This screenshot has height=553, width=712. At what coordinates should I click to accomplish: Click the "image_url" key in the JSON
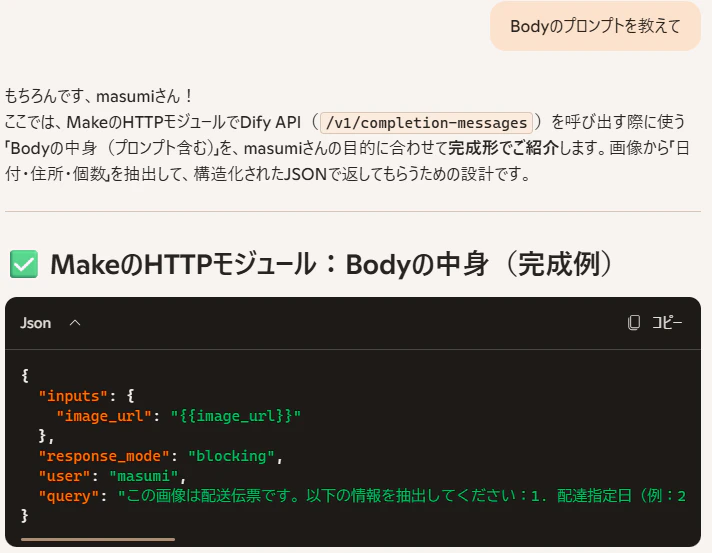coord(104,416)
